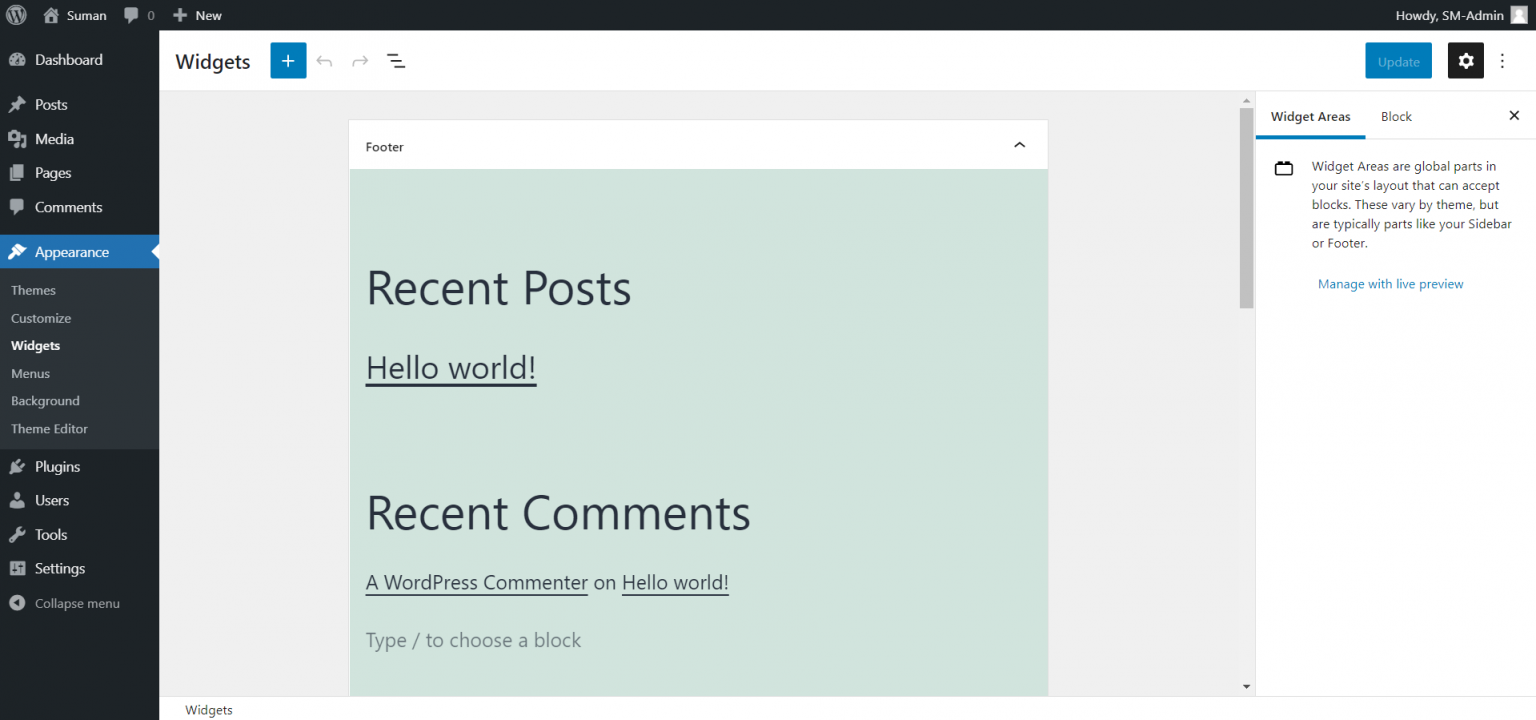Click the Howdy, SM-Admin account text
The image size is (1536, 720).
tap(1449, 15)
